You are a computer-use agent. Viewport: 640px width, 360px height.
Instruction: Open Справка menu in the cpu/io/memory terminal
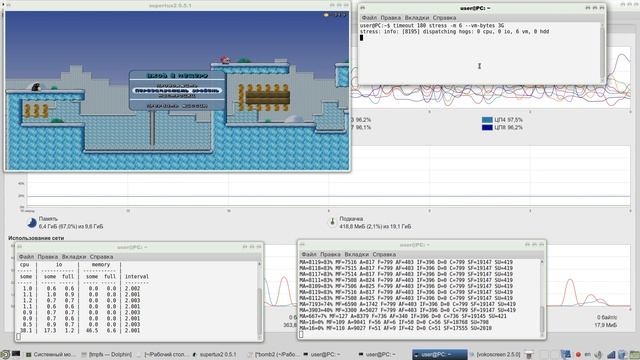(x=101, y=257)
